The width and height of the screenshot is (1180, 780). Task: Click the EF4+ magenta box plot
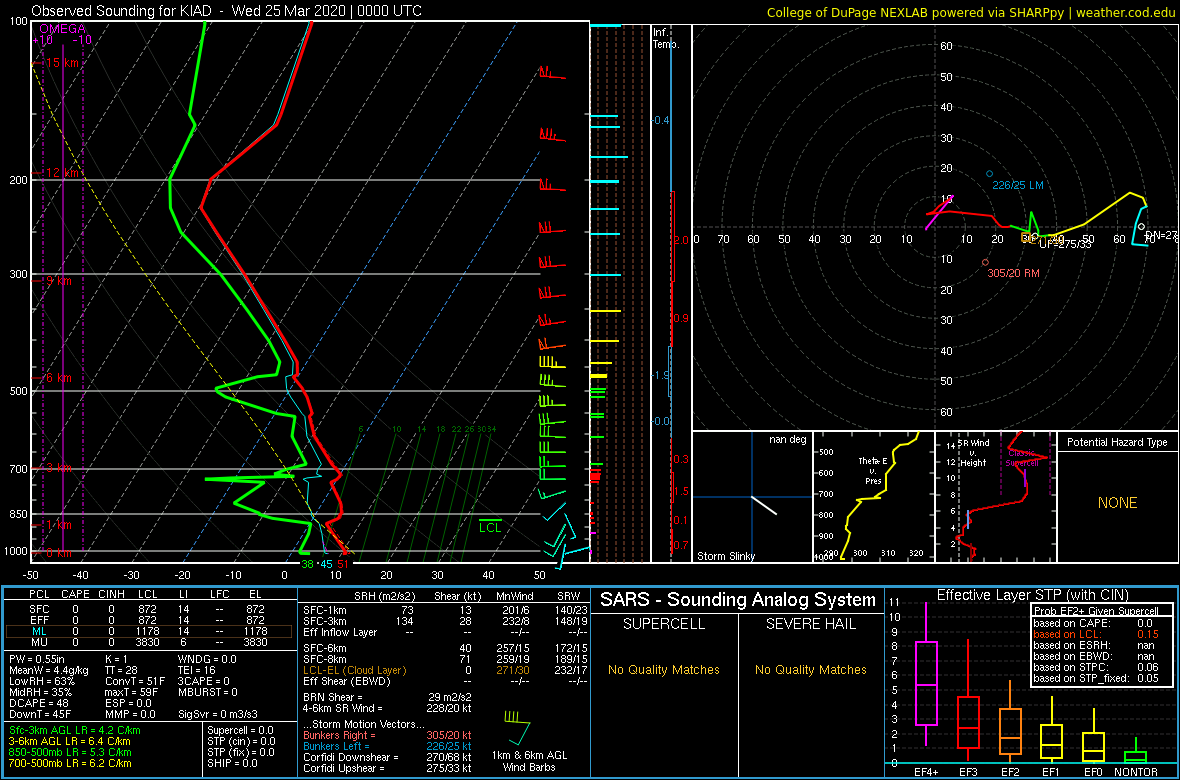925,674
